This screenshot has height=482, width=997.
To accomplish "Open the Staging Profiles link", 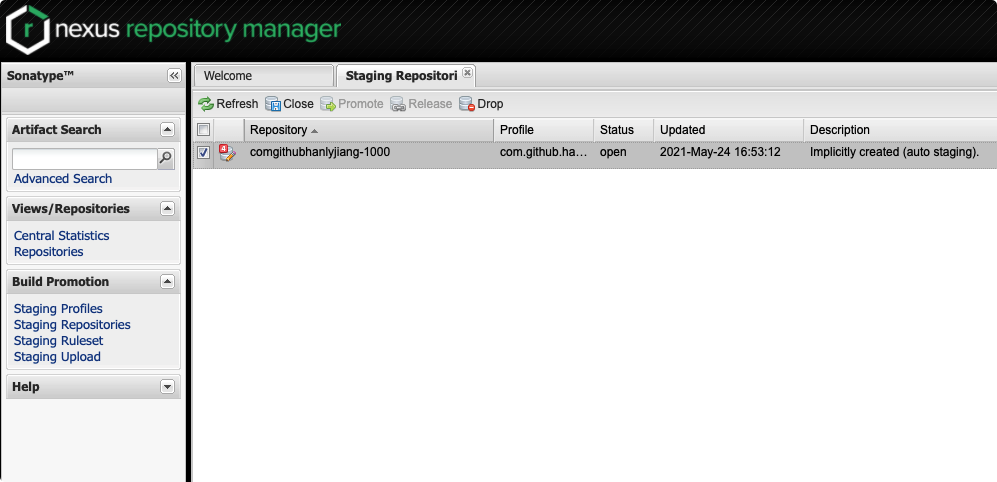I will pos(58,308).
